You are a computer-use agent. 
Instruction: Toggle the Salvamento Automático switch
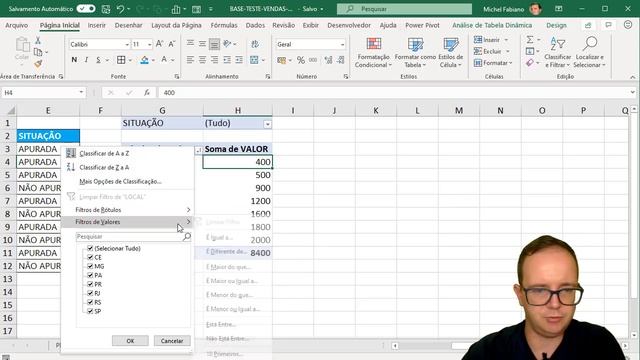coord(86,9)
